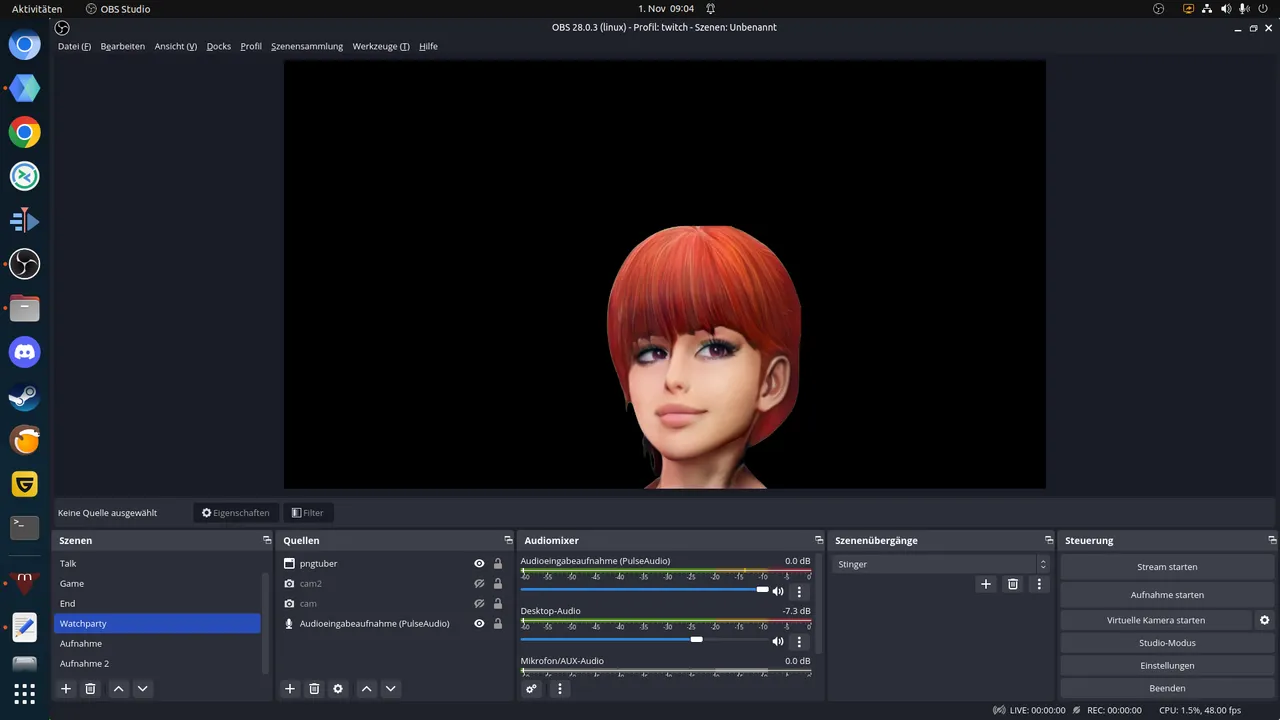Show the cam source with its eye icon
Screen dimensions: 1280x720
(x=479, y=604)
